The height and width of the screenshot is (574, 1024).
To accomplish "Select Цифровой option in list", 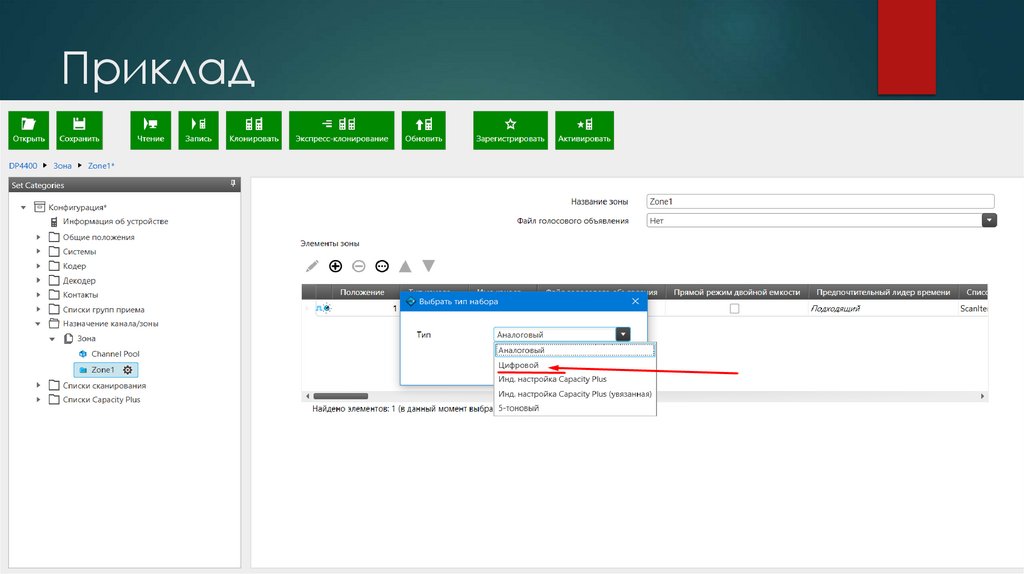I will [575, 365].
